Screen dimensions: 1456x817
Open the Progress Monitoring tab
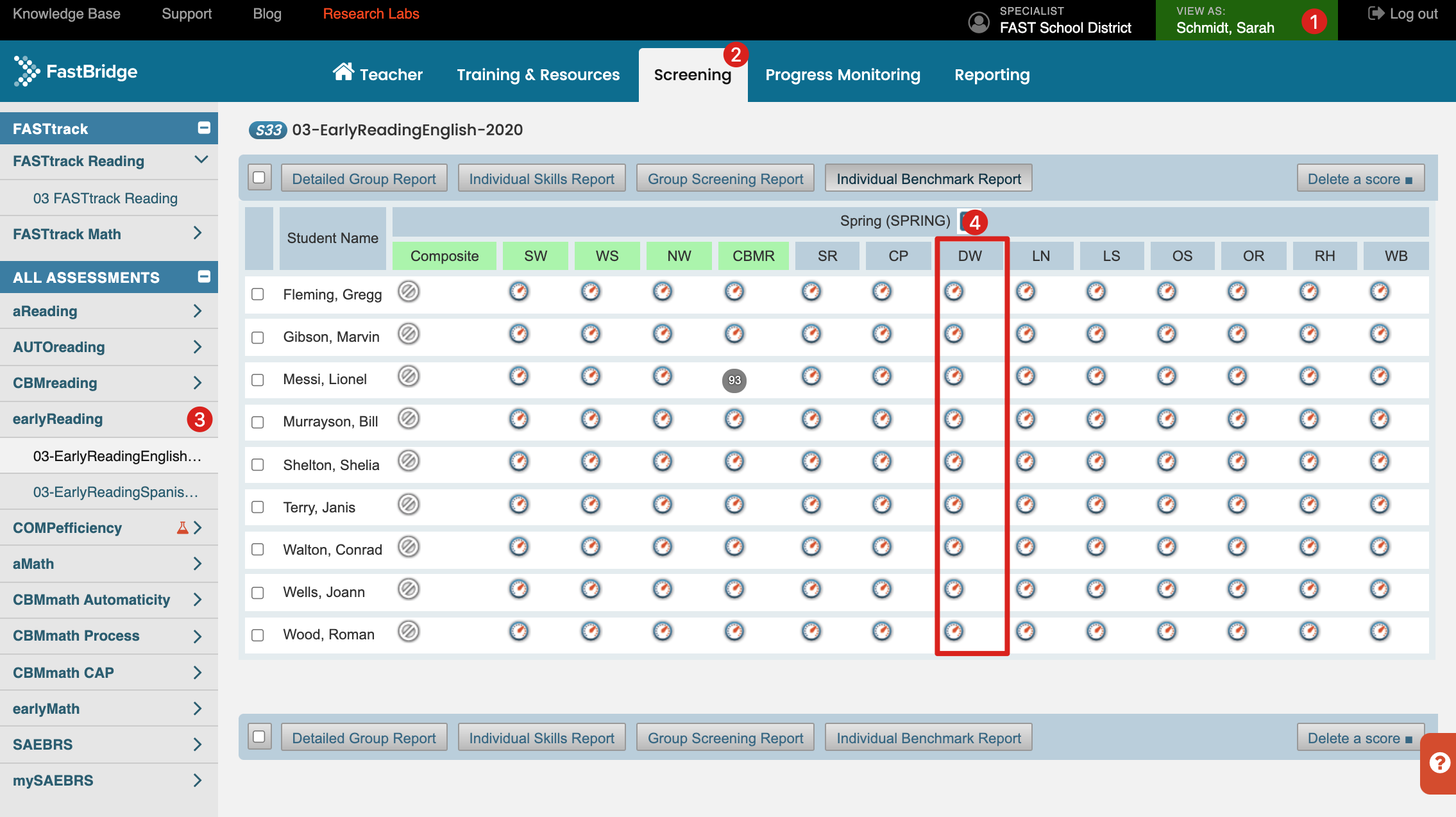click(843, 74)
